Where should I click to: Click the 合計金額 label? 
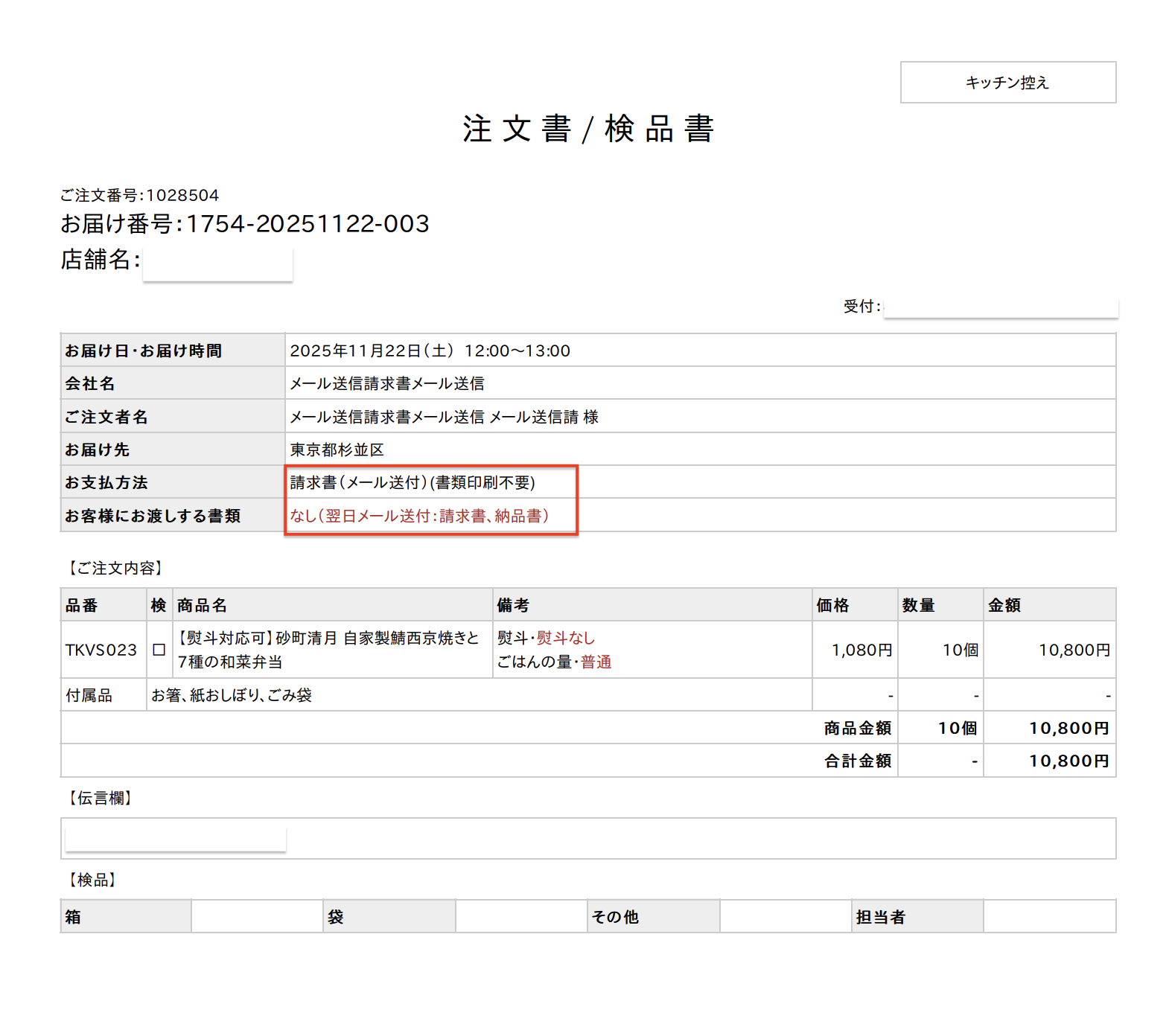[x=858, y=761]
